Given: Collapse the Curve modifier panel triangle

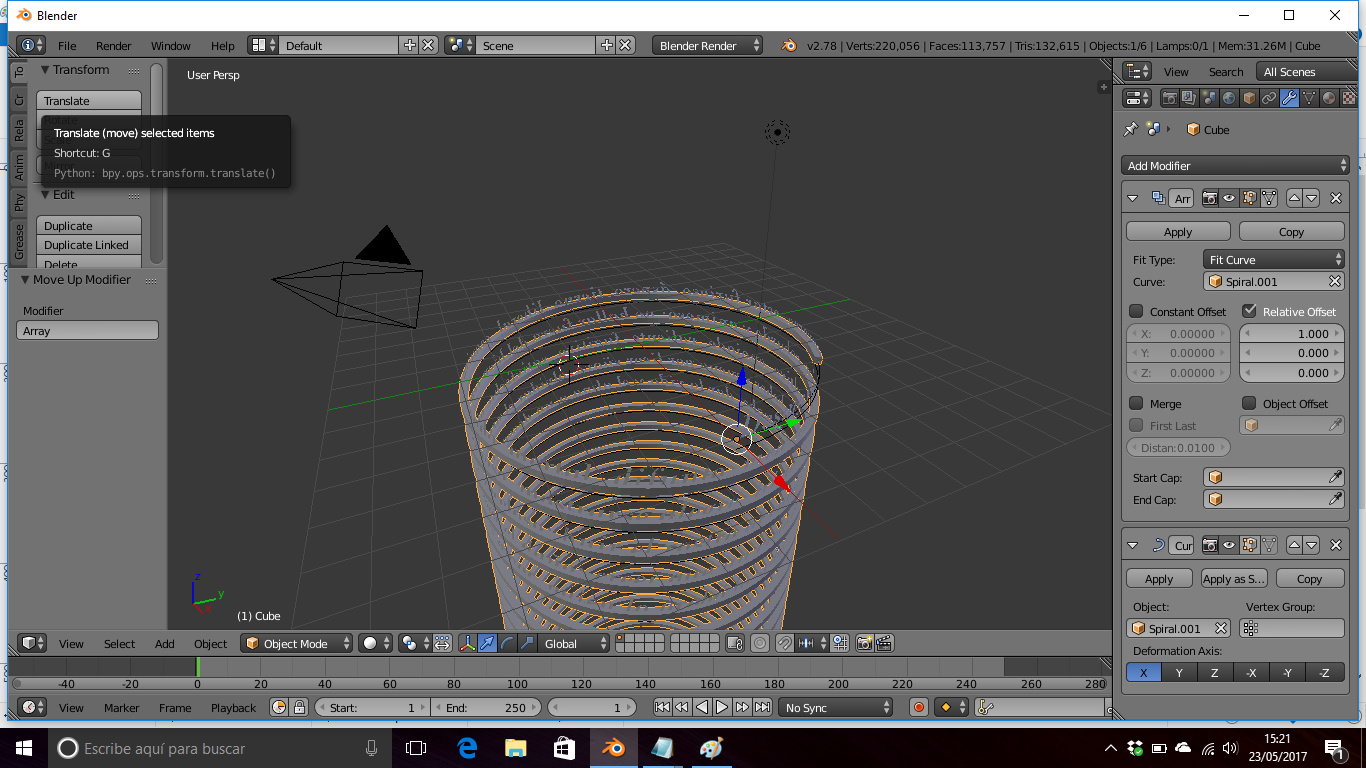Looking at the screenshot, I should point(1133,545).
